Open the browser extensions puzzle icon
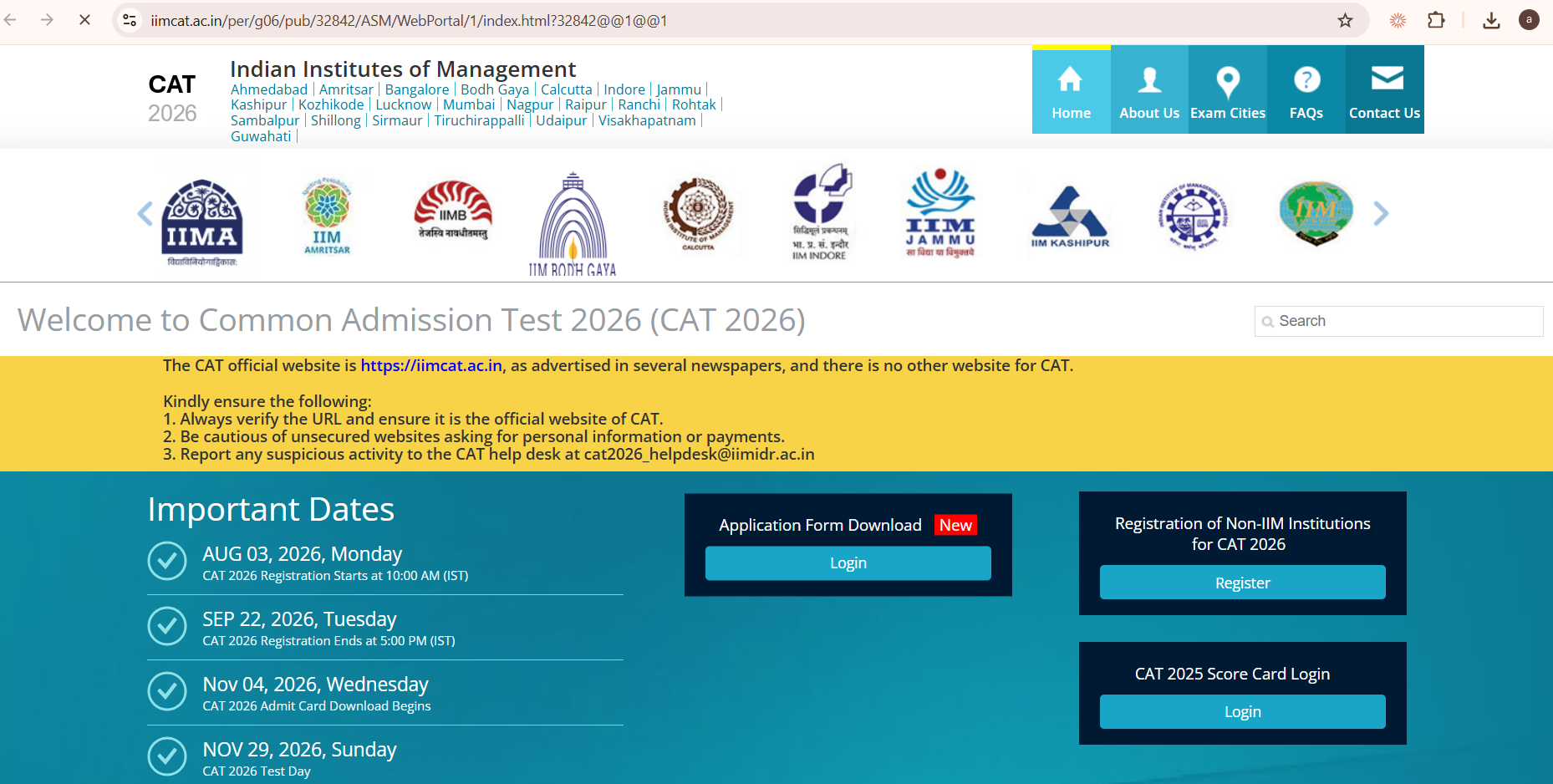Viewport: 1553px width, 784px height. click(1436, 20)
